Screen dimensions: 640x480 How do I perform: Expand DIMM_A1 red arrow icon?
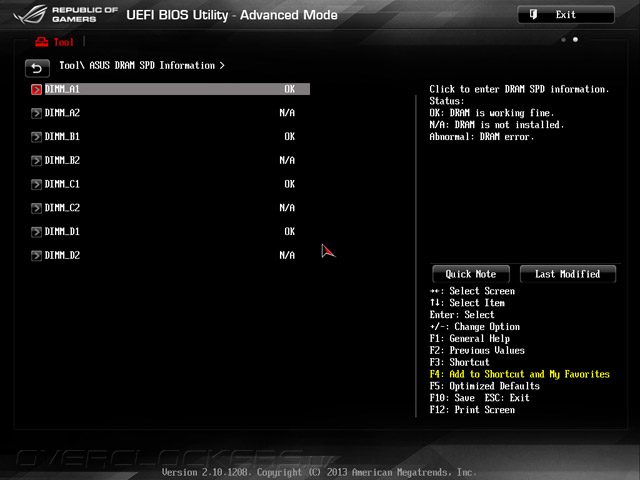click(x=36, y=89)
